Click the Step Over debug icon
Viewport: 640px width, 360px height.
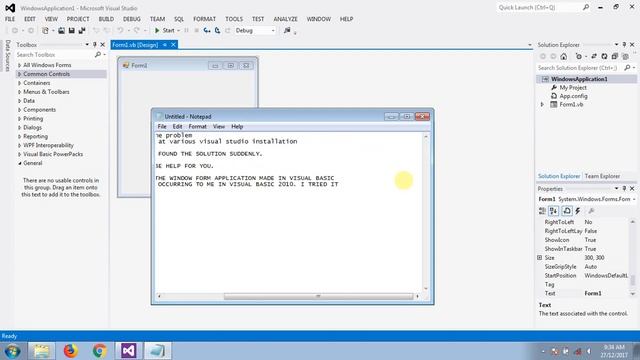[x=218, y=31]
